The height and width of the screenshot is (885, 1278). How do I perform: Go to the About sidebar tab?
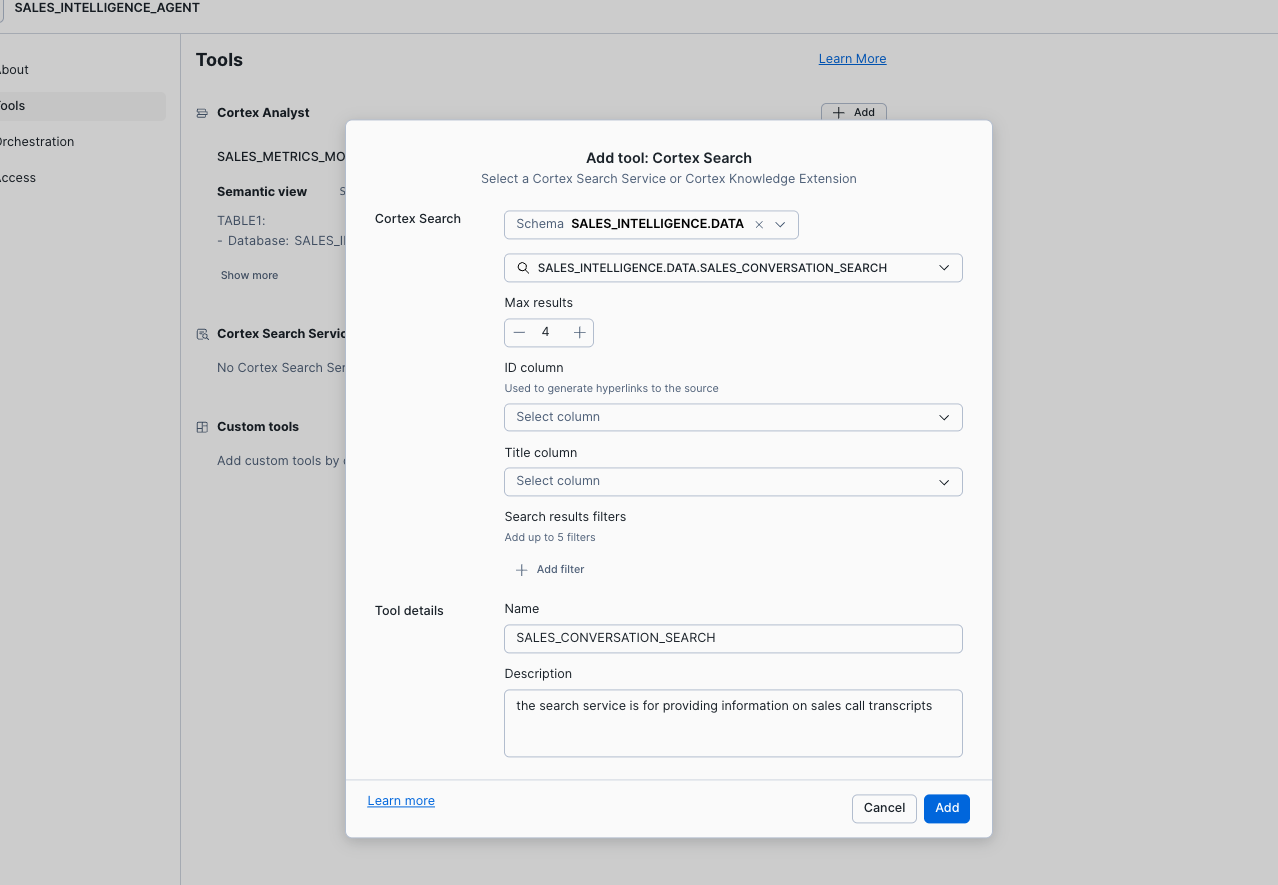coord(14,70)
